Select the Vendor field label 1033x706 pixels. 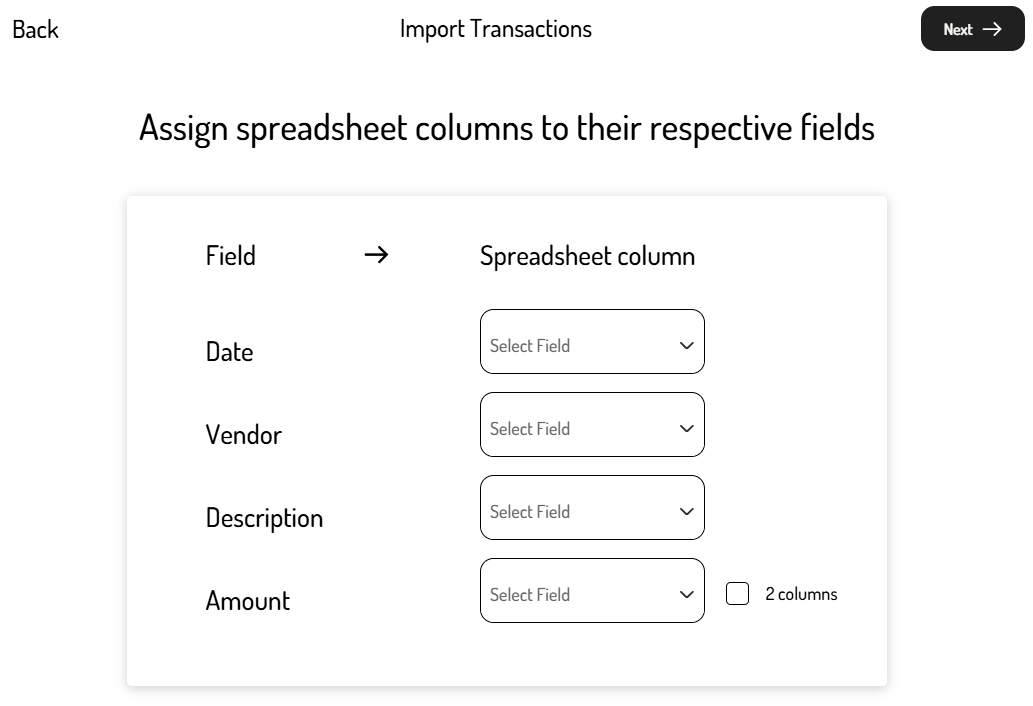point(243,435)
